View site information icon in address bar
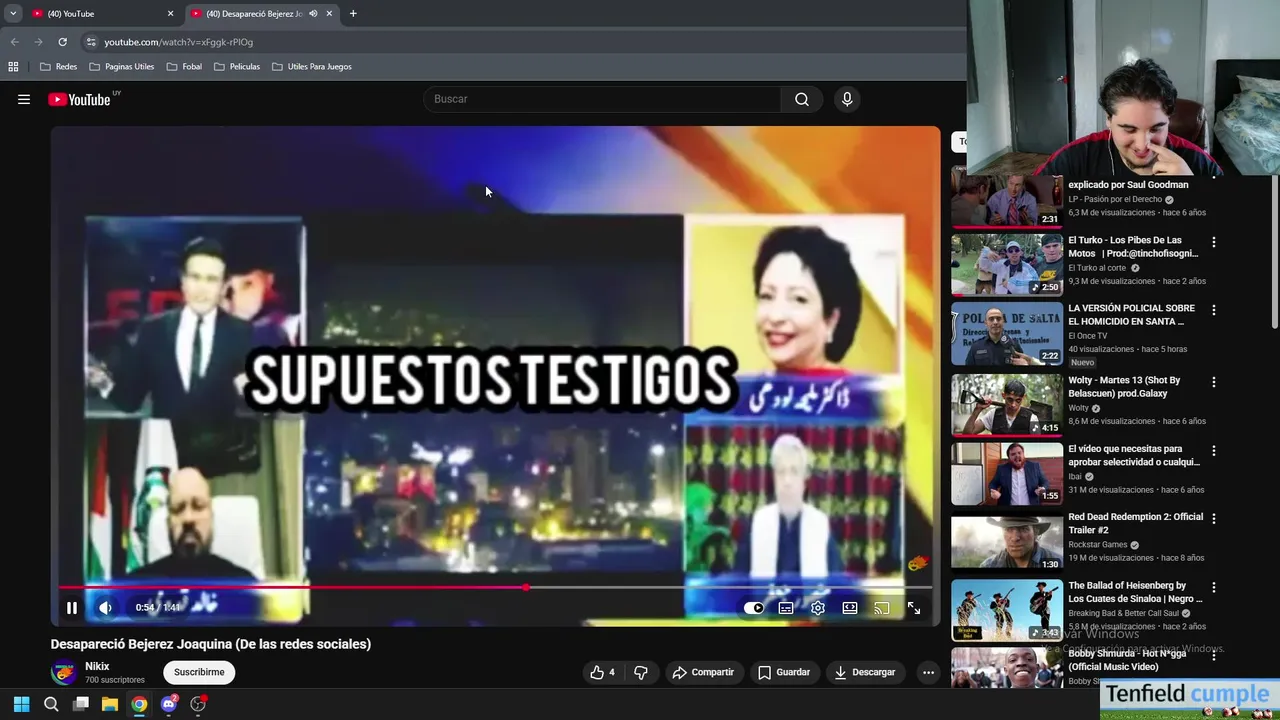 91,42
